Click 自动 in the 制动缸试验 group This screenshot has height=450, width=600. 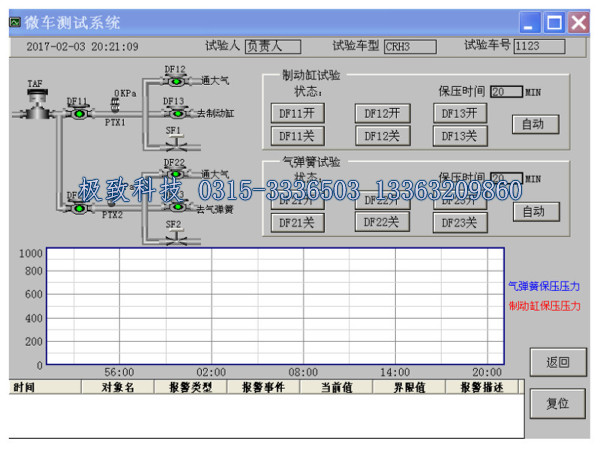[x=532, y=124]
